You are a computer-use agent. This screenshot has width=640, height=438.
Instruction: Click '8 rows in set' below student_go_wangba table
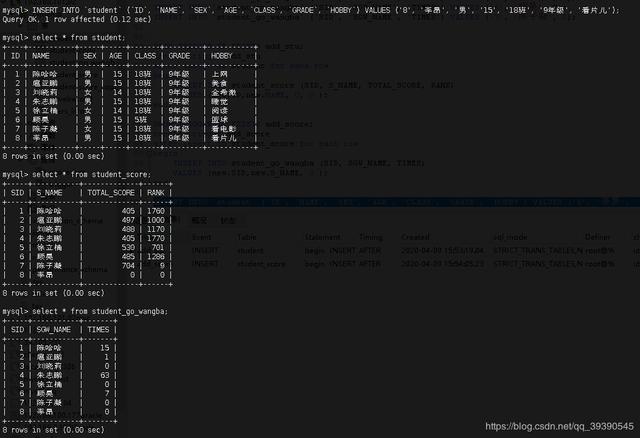point(53,430)
